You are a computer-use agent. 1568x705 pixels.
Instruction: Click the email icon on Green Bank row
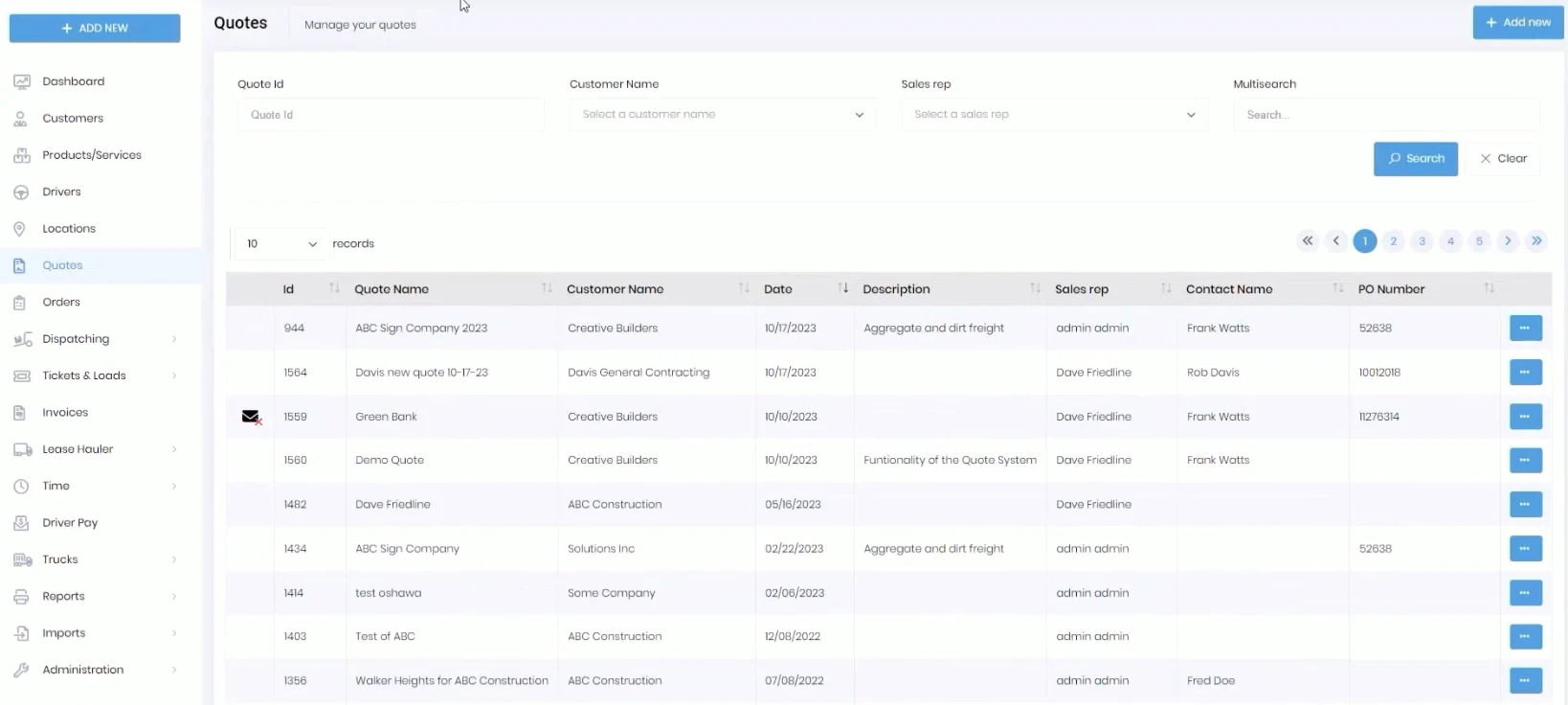pyautogui.click(x=251, y=417)
